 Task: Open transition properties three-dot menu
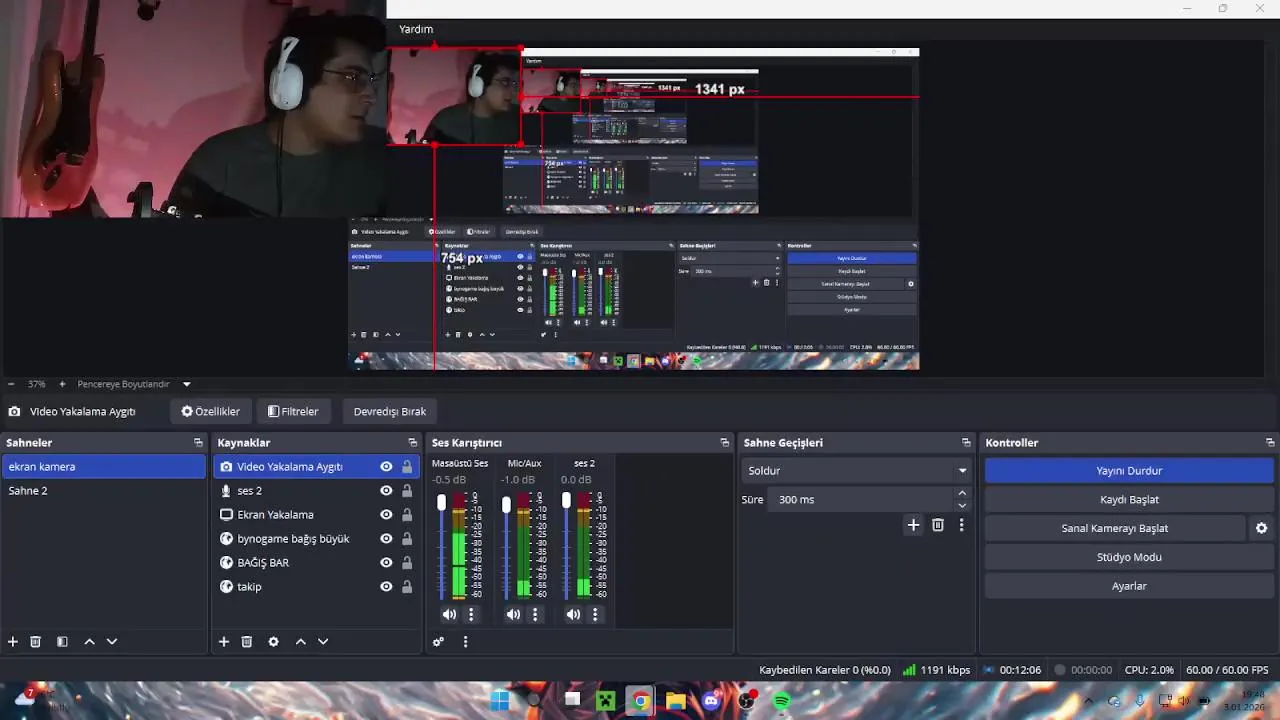(962, 525)
